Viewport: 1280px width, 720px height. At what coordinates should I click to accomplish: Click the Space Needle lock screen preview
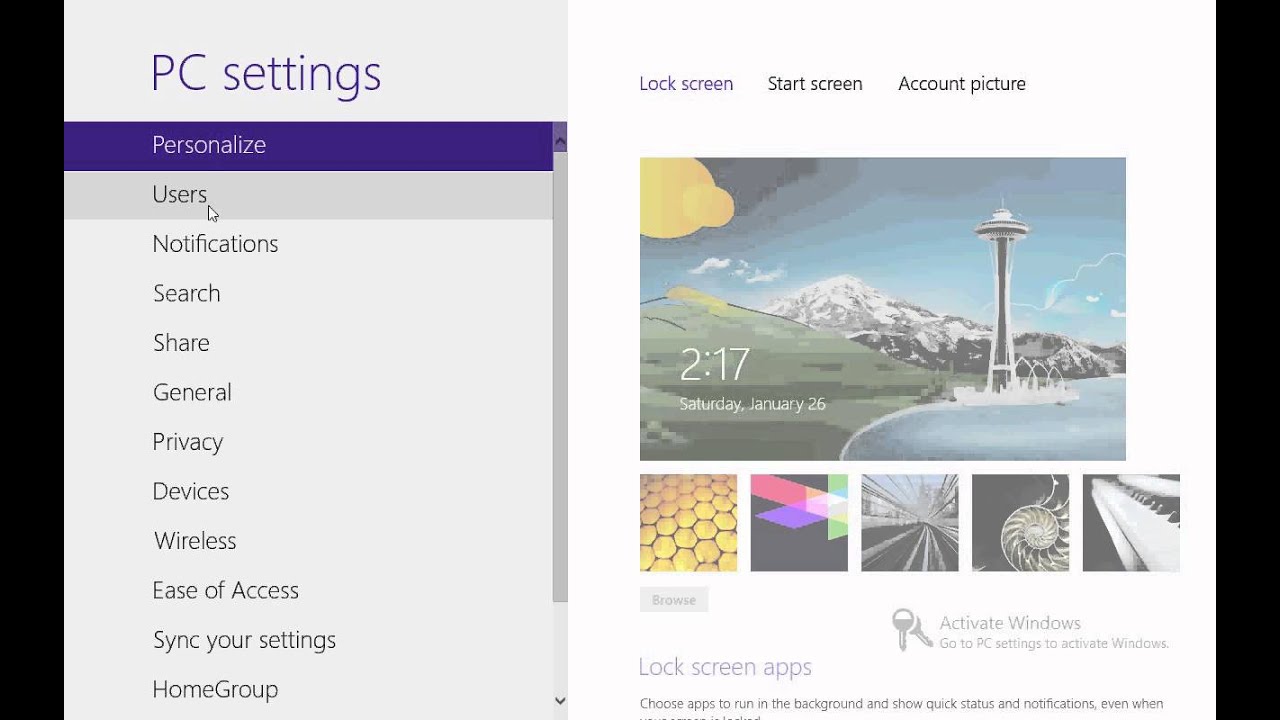(882, 308)
